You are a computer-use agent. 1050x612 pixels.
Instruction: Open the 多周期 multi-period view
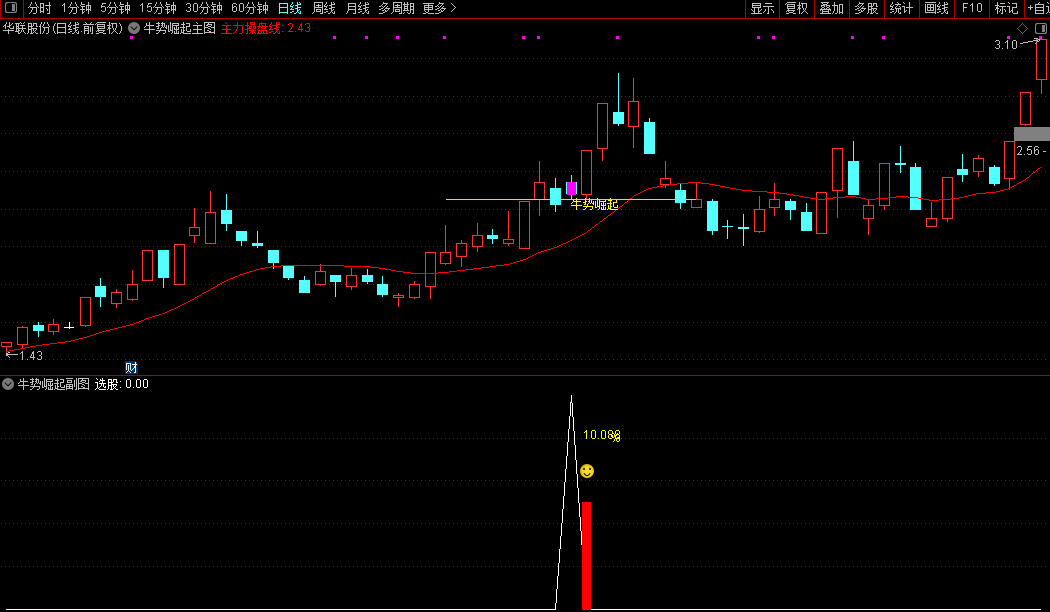click(396, 8)
